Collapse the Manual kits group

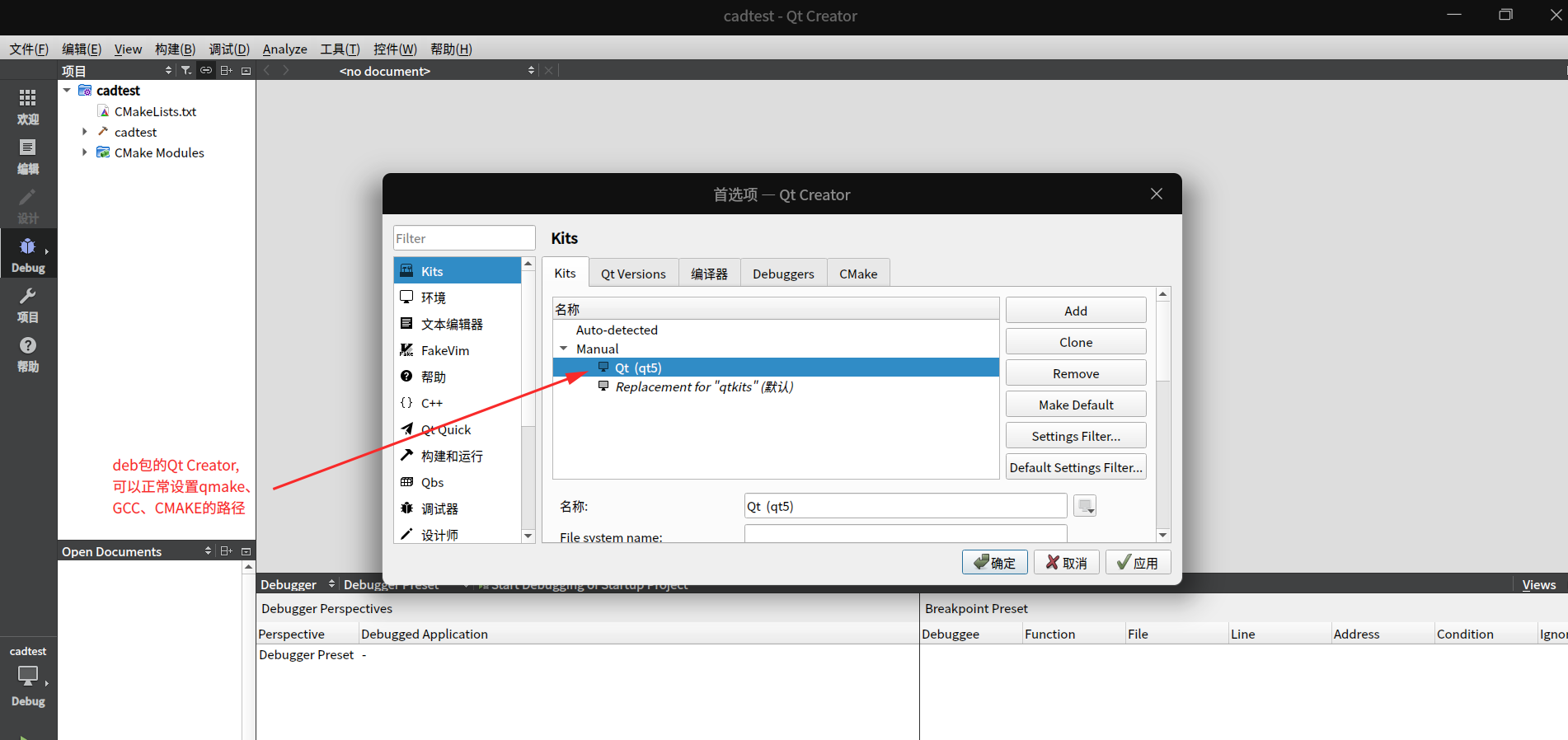(x=564, y=349)
